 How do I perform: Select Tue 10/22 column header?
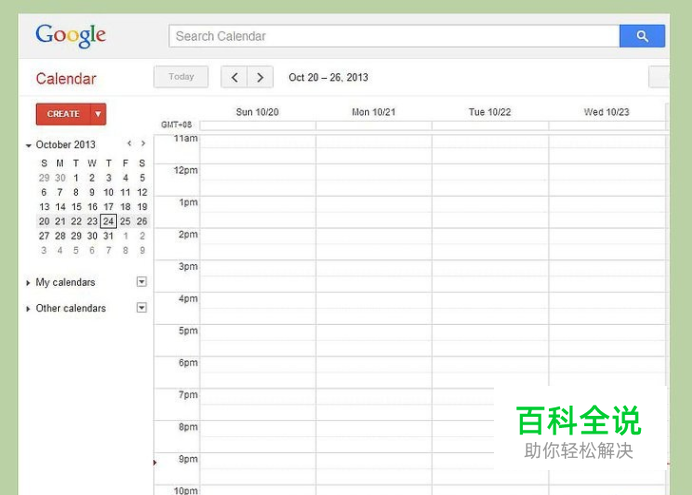coord(490,112)
